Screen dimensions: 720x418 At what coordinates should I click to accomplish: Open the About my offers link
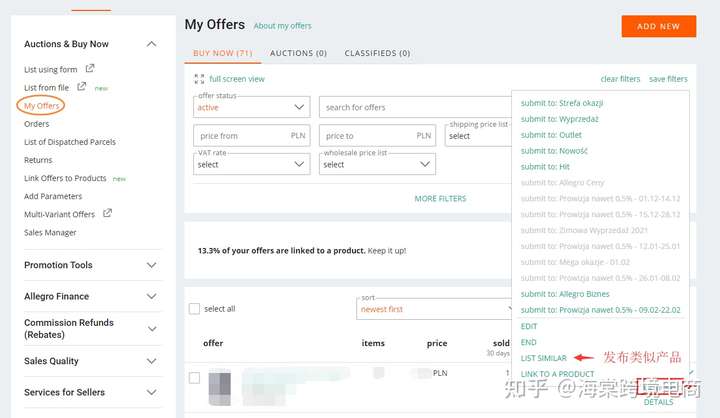coord(282,26)
